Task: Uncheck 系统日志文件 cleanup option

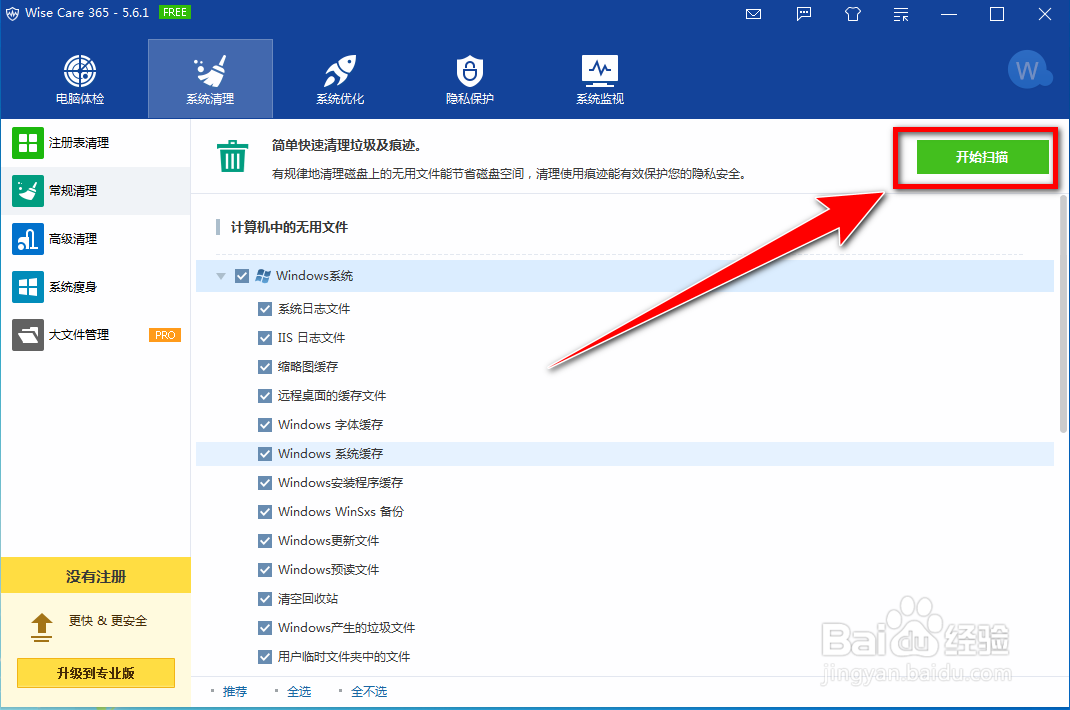Action: pyautogui.click(x=264, y=308)
